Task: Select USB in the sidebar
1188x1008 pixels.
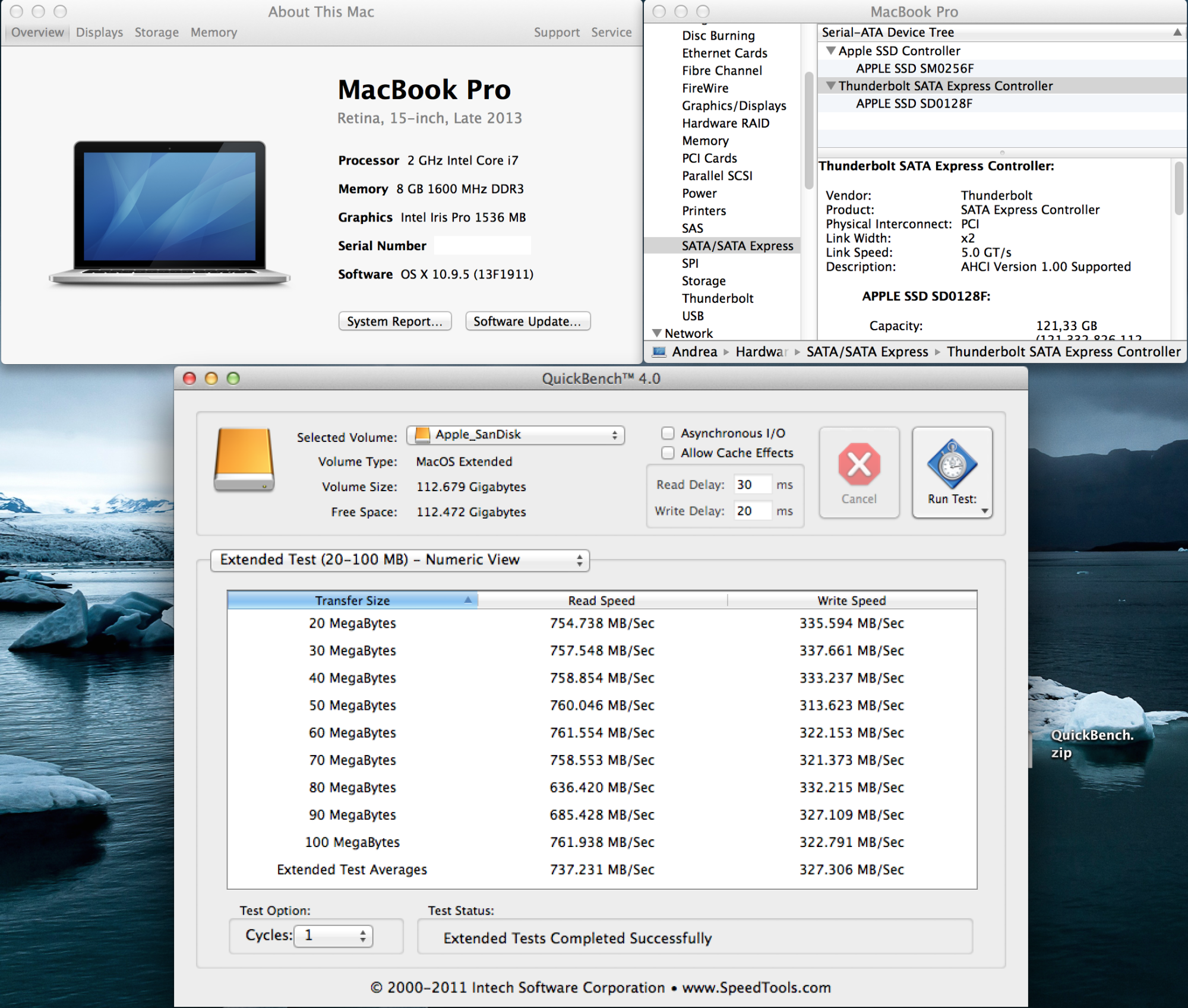Action: (x=693, y=316)
